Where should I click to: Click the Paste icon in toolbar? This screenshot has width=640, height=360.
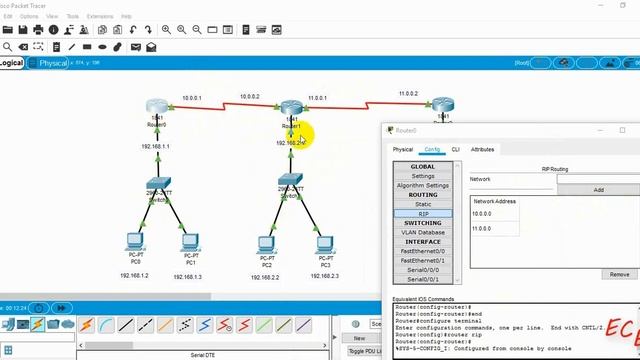[118, 30]
